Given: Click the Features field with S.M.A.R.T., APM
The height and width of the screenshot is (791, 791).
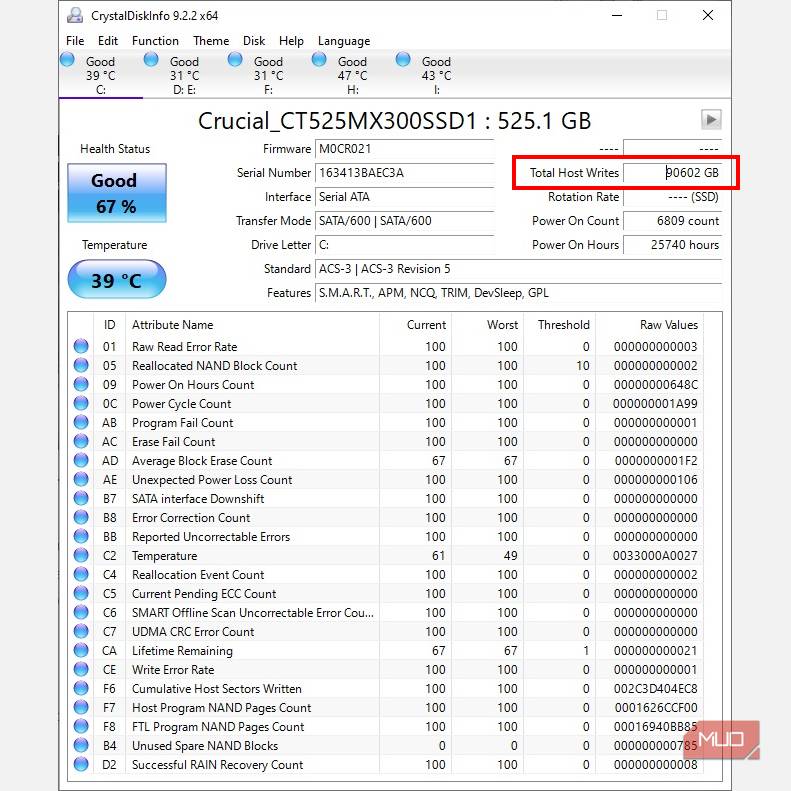Looking at the screenshot, I should pos(518,293).
